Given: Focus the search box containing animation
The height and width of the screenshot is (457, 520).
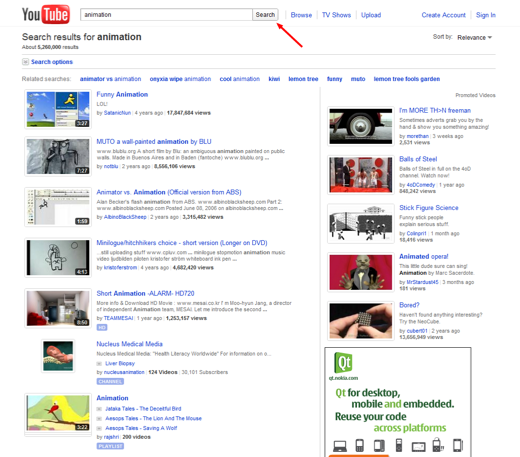Looking at the screenshot, I should coord(166,15).
